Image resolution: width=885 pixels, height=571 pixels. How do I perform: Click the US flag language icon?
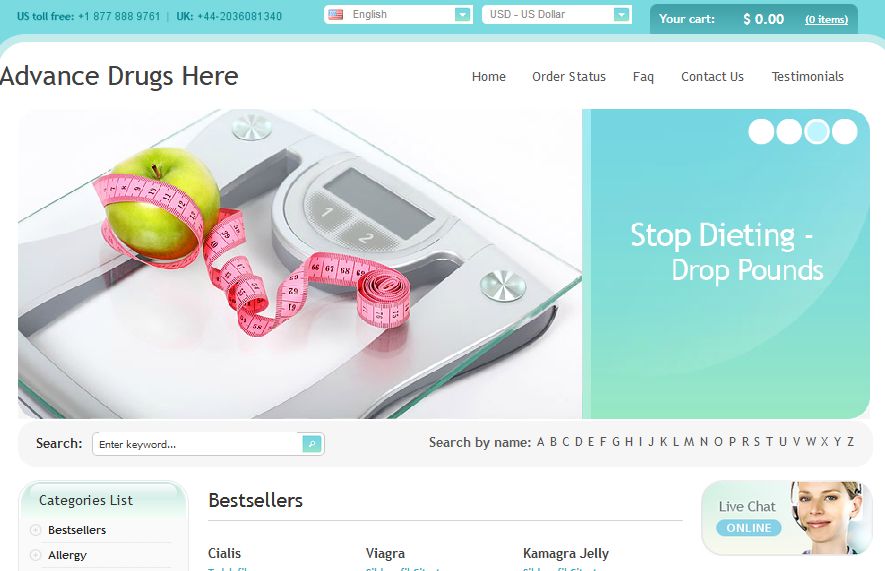(x=335, y=15)
